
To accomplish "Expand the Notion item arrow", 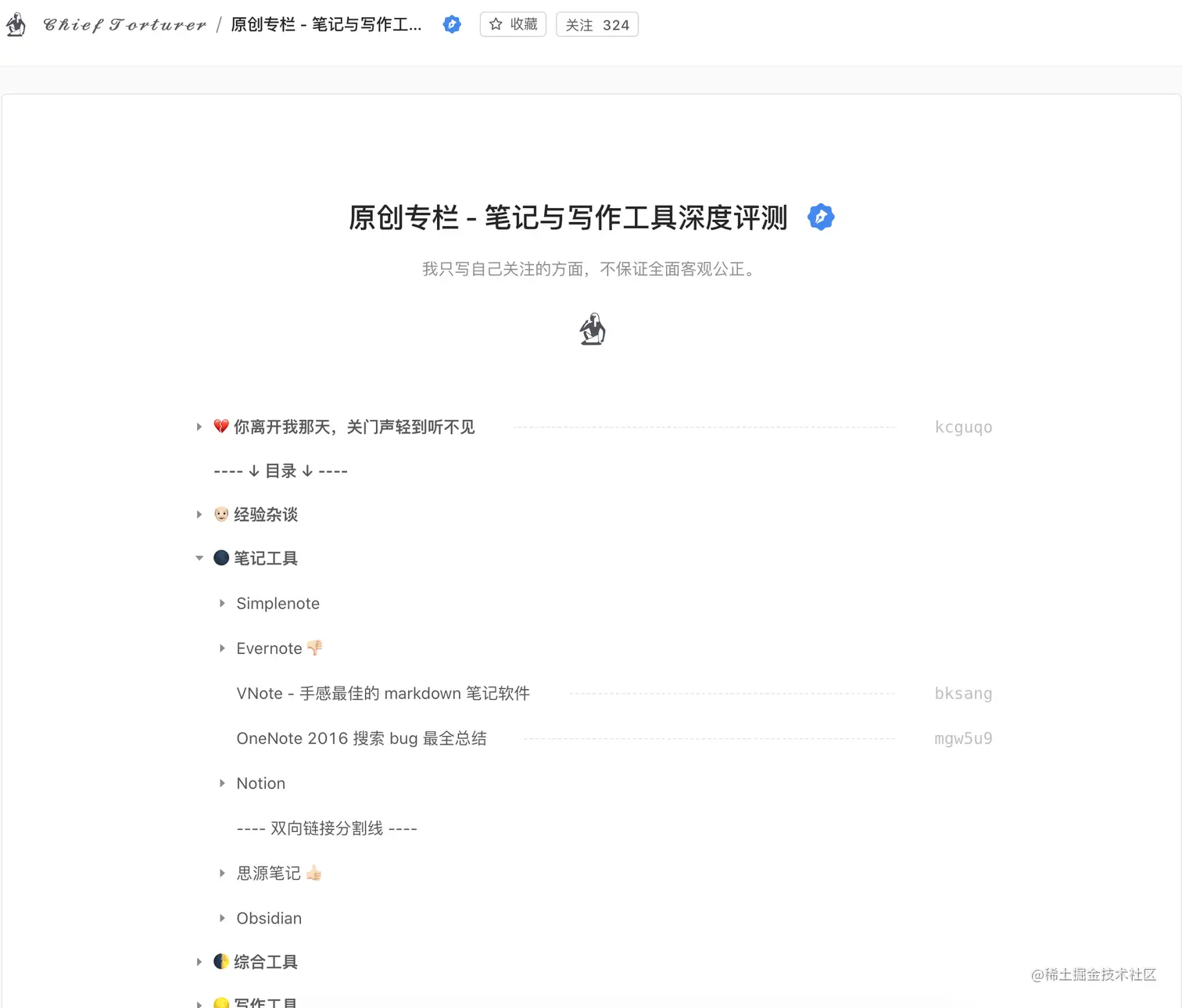I will click(222, 783).
